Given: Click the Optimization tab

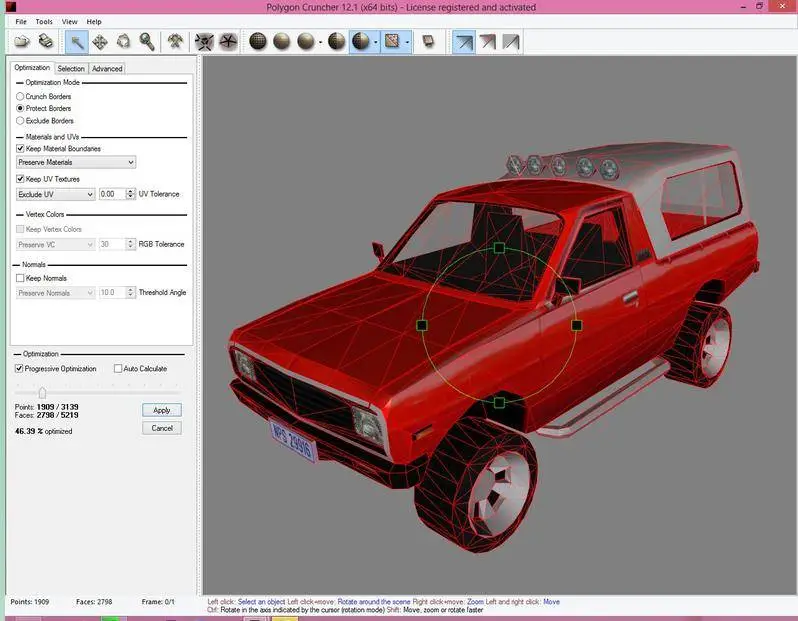Looking at the screenshot, I should click(32, 68).
